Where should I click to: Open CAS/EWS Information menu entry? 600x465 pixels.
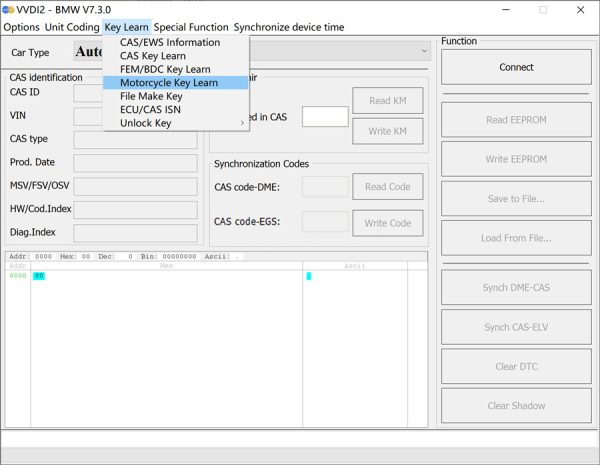click(x=169, y=43)
